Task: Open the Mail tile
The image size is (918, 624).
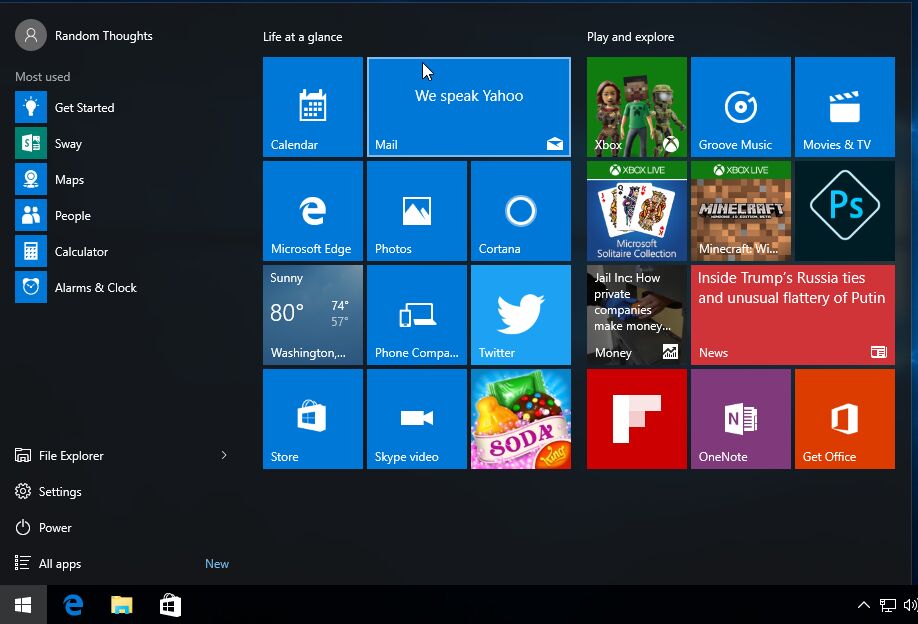Action: tap(468, 107)
